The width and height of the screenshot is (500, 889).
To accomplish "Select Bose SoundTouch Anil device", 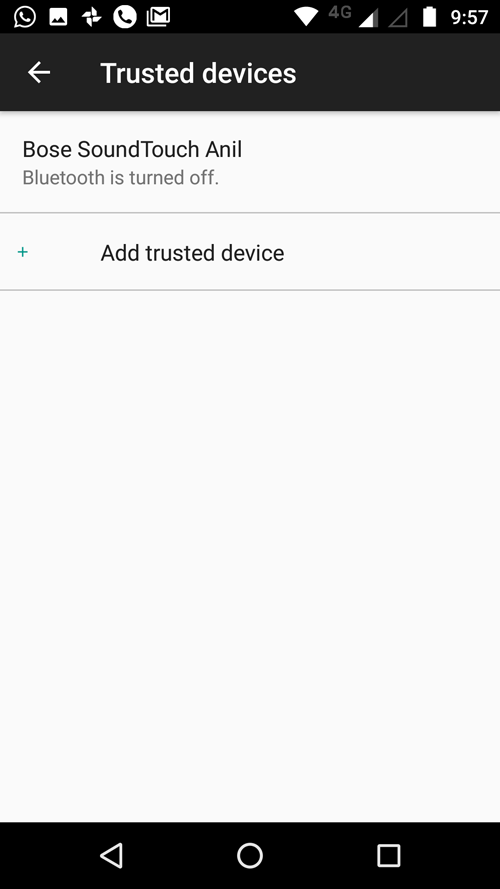I will pos(250,162).
